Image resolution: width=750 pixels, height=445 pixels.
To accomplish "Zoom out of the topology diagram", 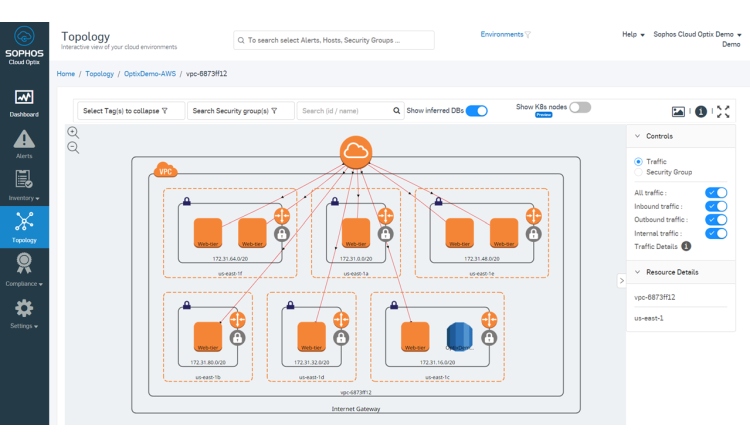I will point(73,147).
